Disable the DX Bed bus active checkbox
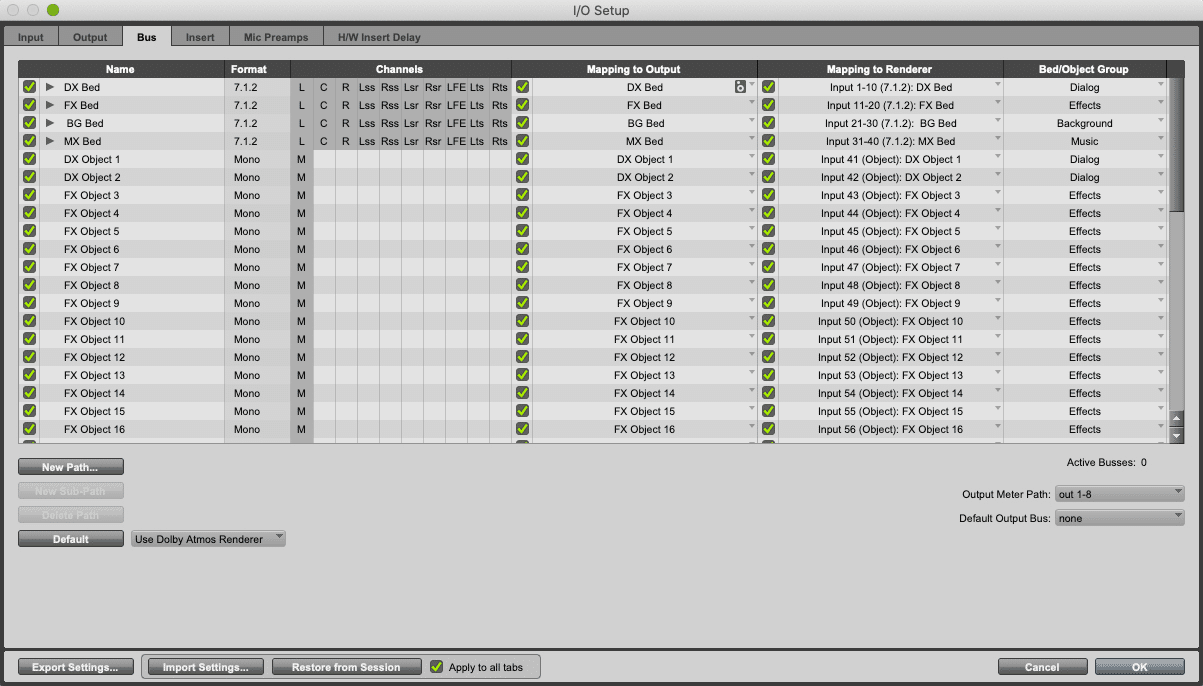The image size is (1203, 686). (x=29, y=88)
